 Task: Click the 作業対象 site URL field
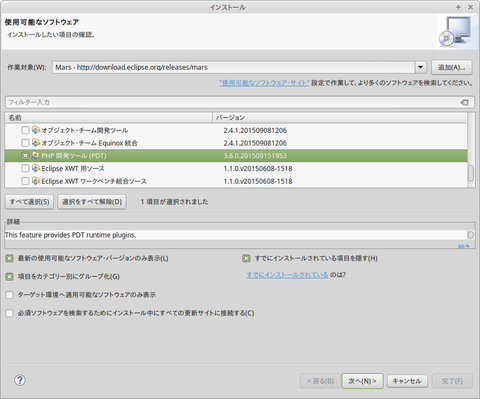[233, 67]
